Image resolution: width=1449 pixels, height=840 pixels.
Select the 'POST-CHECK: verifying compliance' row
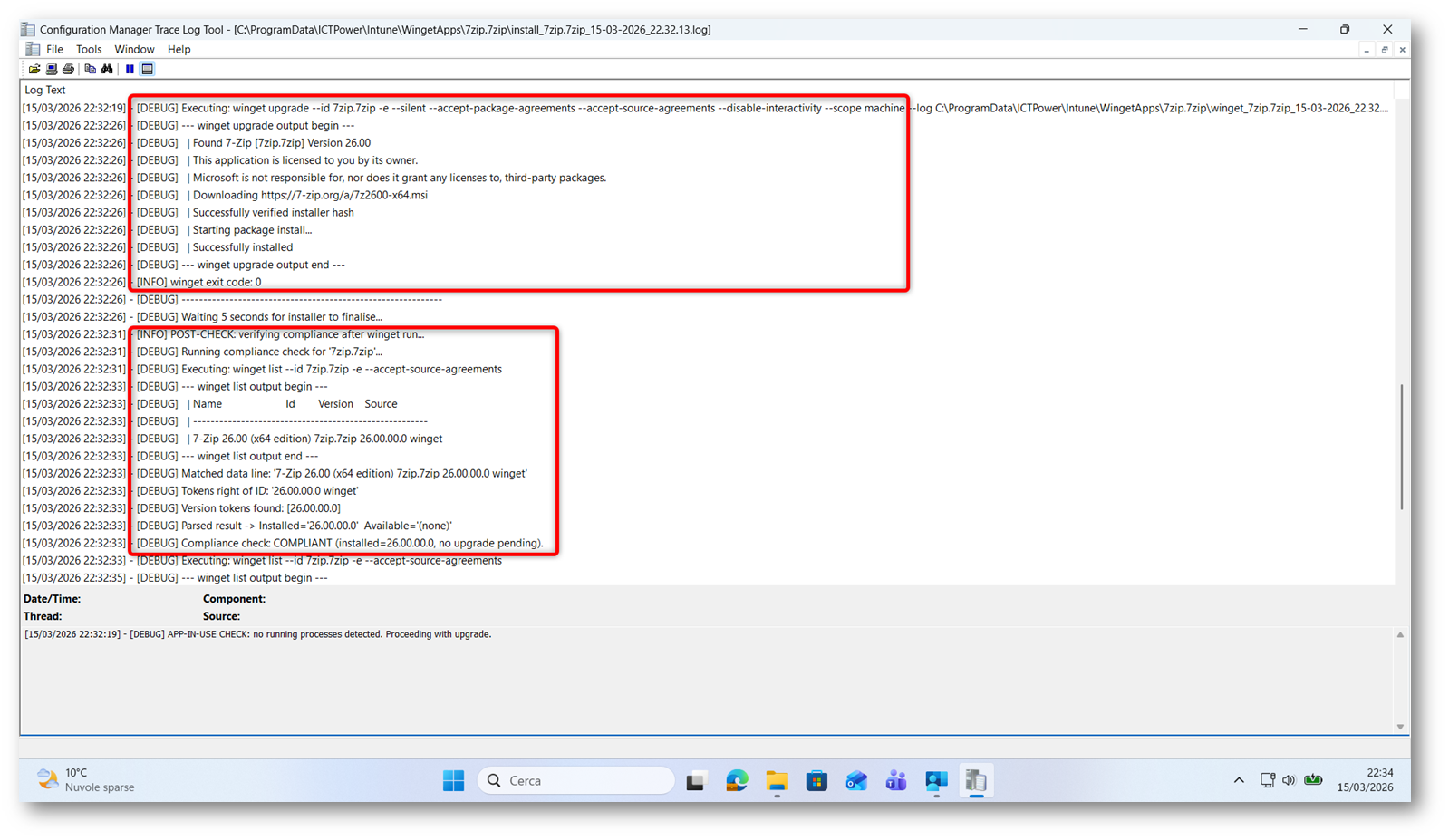(x=707, y=334)
